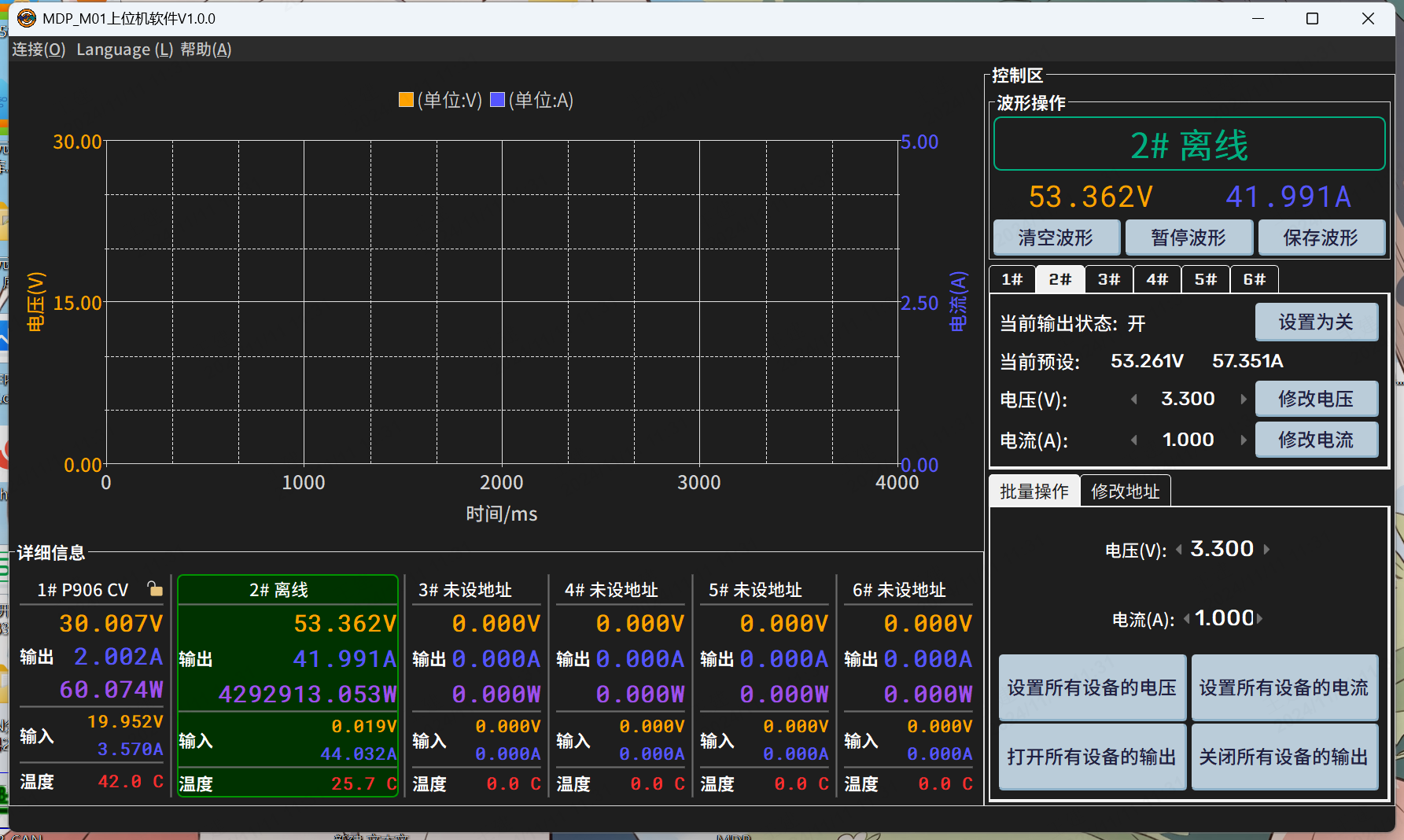Increase channel current with right arrow
This screenshot has width=1404, height=840.
tap(1243, 440)
